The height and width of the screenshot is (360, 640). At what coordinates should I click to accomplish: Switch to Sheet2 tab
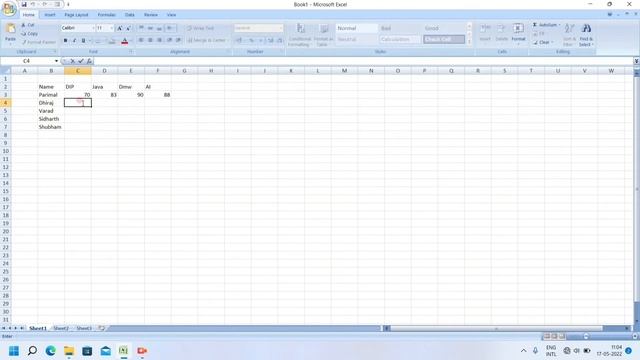pyautogui.click(x=61, y=328)
